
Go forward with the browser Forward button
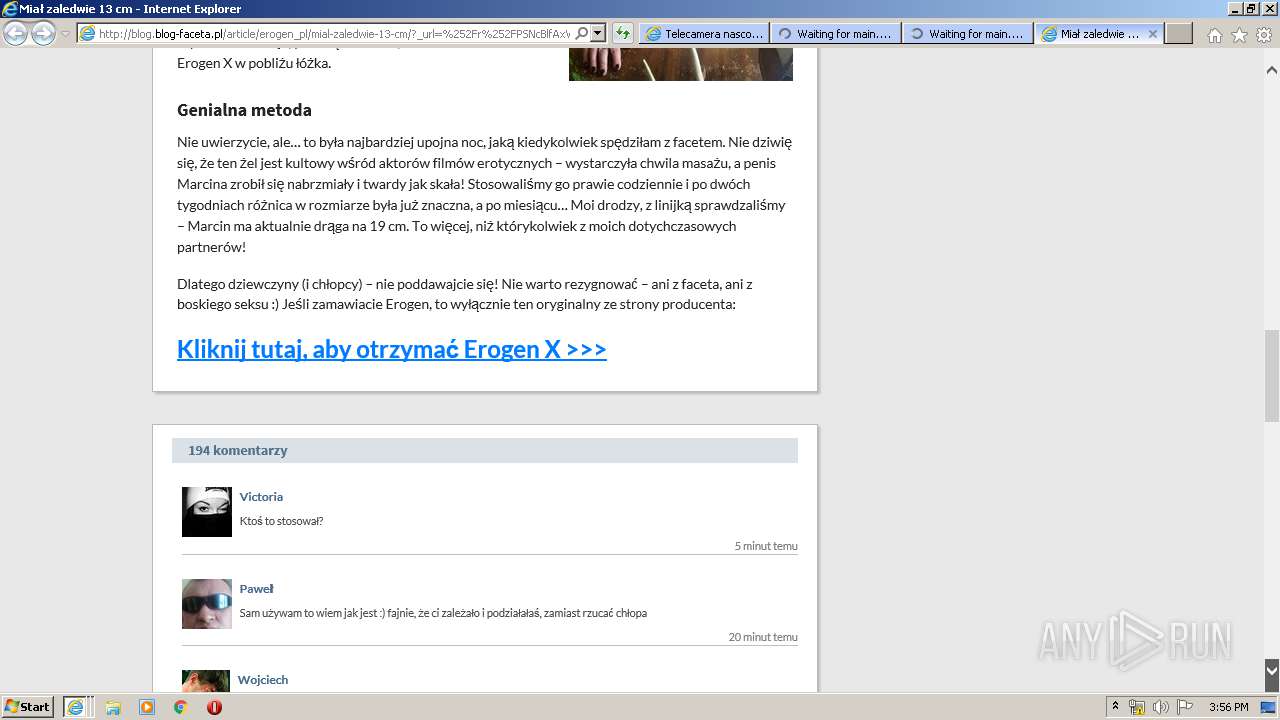pos(43,33)
